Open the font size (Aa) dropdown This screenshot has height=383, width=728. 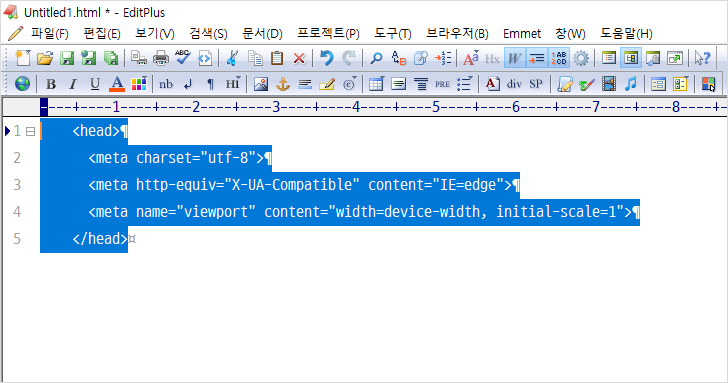point(470,58)
